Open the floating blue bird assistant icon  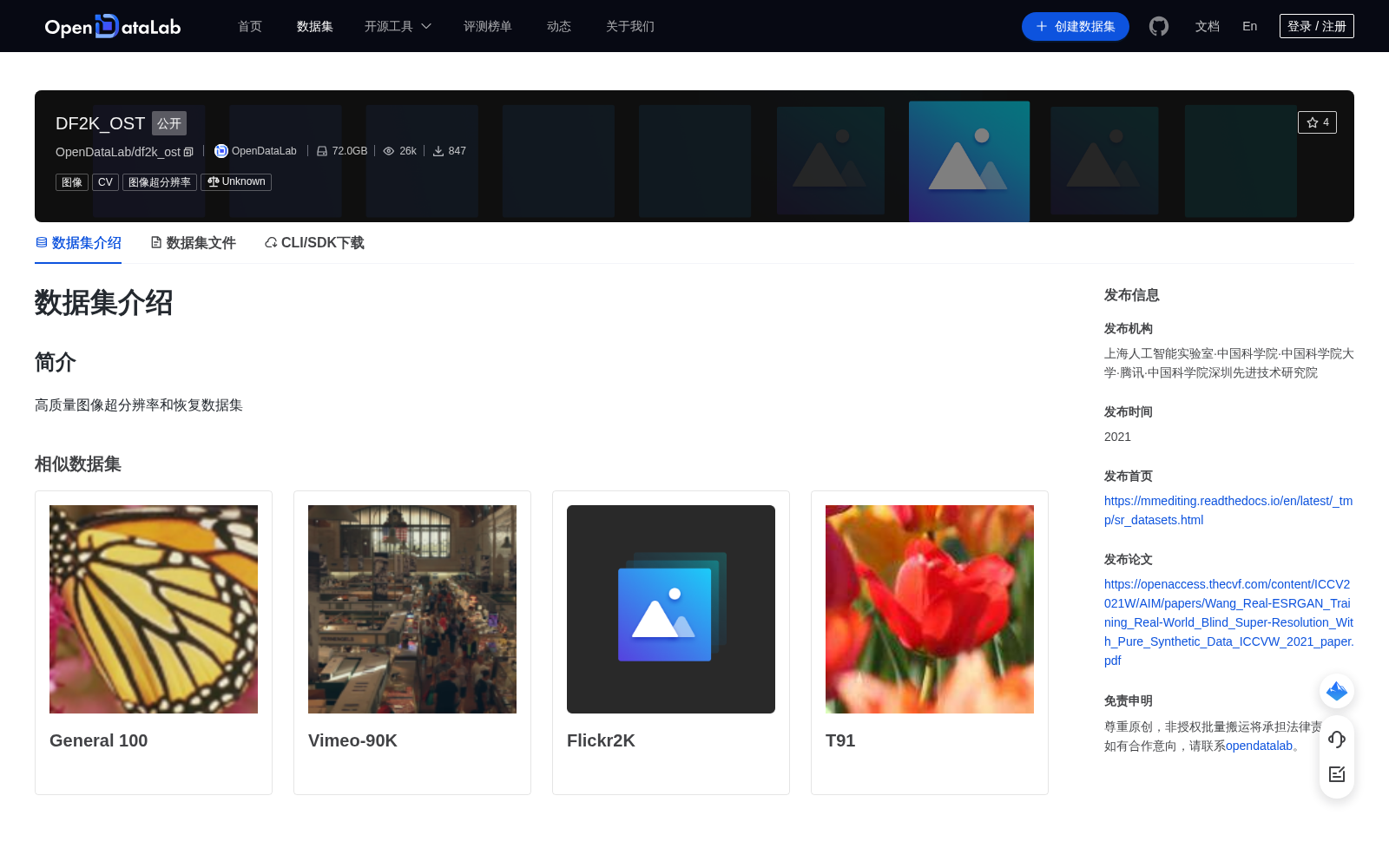click(x=1337, y=691)
